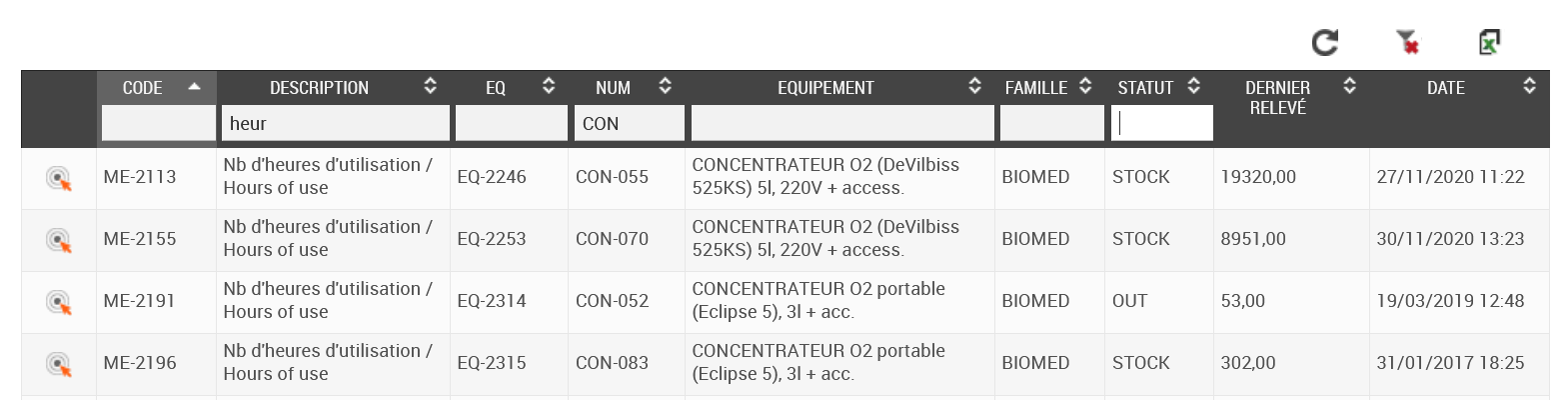Click the EQUIPEMENT filter text box

pos(842,123)
